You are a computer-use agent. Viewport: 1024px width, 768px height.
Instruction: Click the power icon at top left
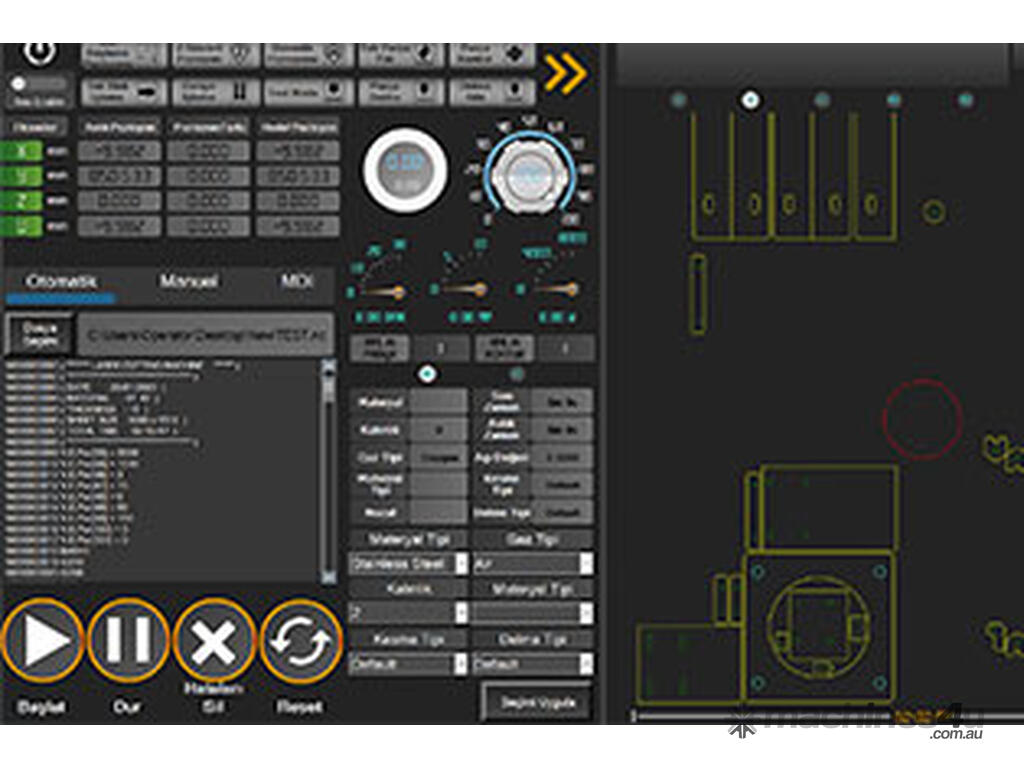[x=37, y=53]
